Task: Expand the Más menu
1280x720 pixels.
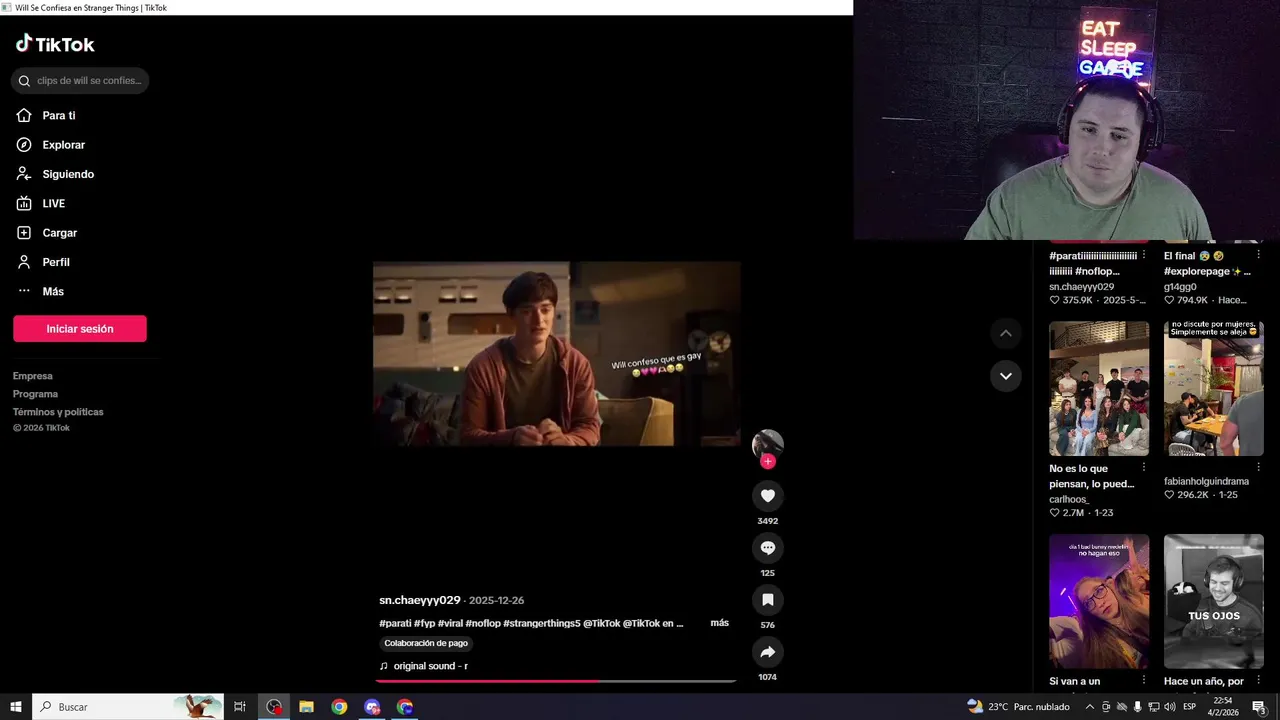Action: [40, 291]
